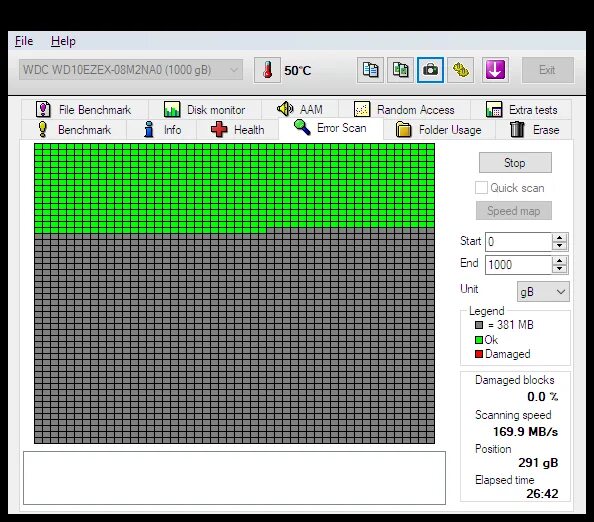Switch to the AAM tab

click(300, 110)
